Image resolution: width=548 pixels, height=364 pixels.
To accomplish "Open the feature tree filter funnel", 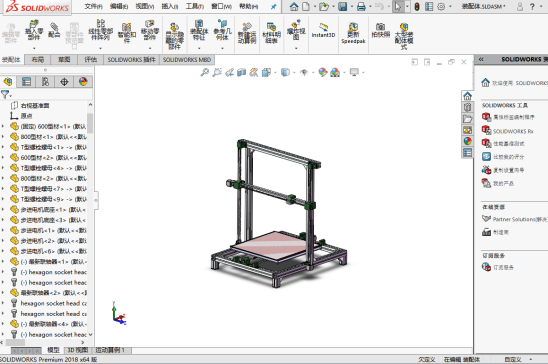I will tap(5, 94).
